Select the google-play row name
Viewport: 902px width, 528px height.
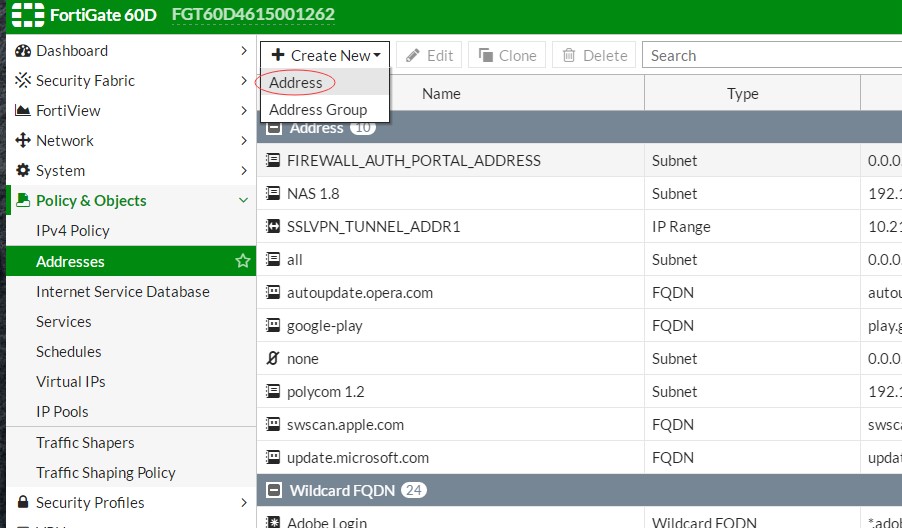point(324,326)
